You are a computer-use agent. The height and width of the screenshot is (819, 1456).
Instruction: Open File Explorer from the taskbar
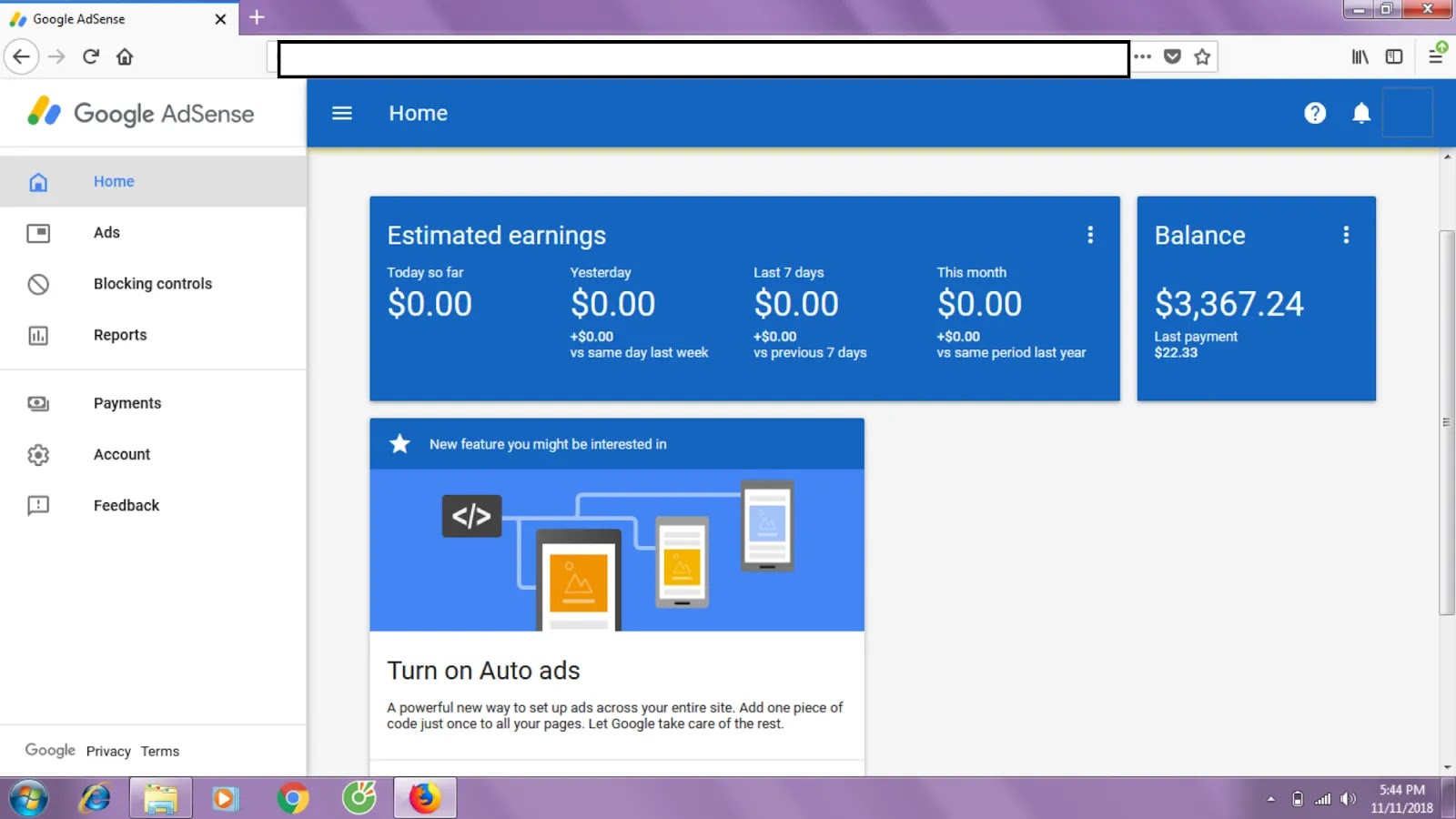(x=161, y=799)
